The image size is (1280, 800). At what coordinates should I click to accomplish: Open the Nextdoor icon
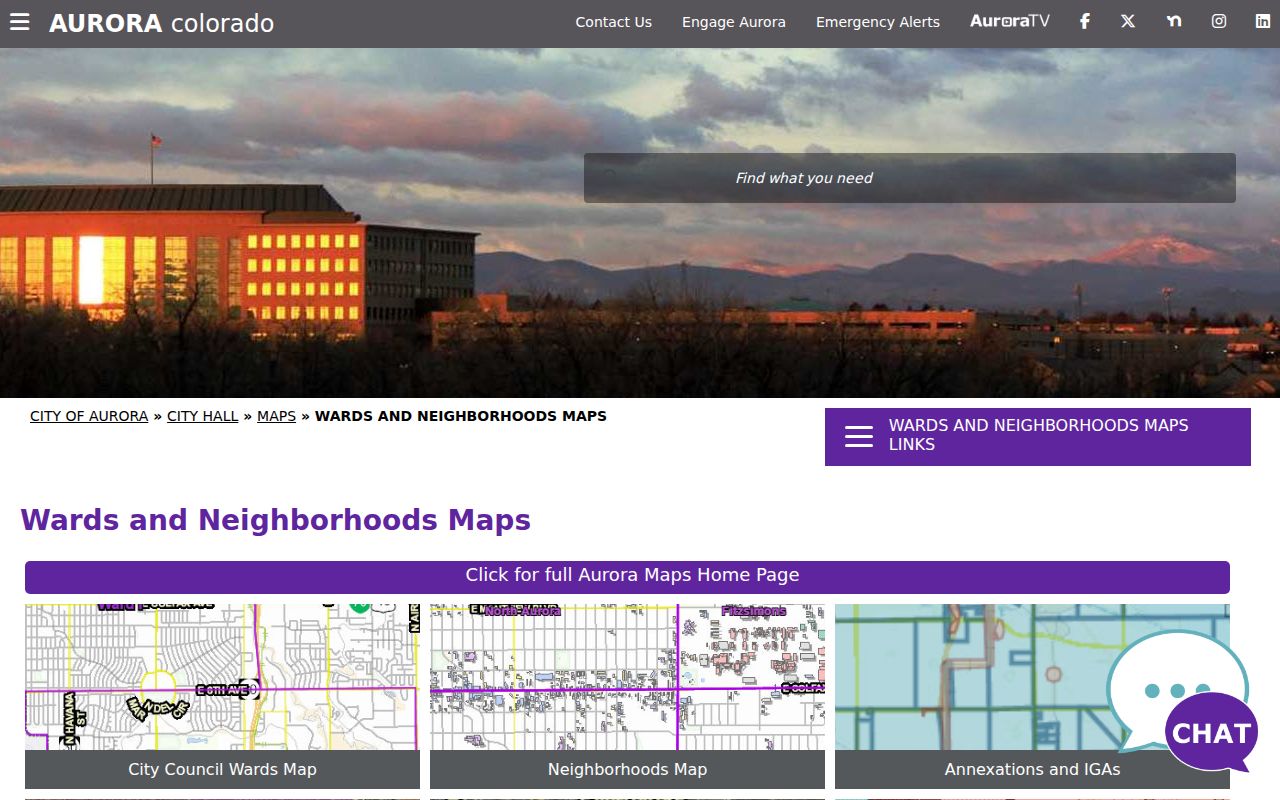coord(1174,21)
